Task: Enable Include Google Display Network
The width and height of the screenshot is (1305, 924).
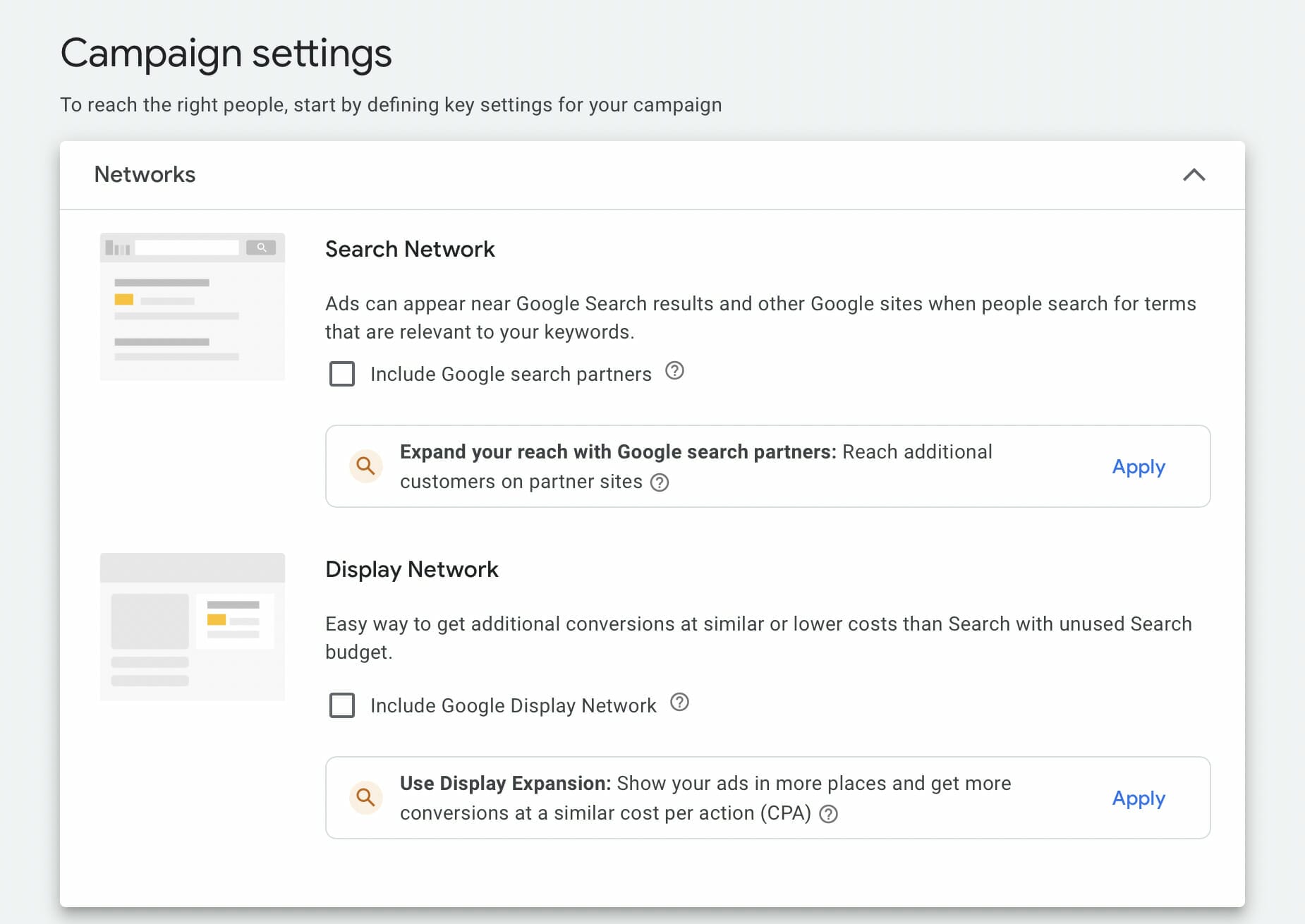Action: point(341,705)
